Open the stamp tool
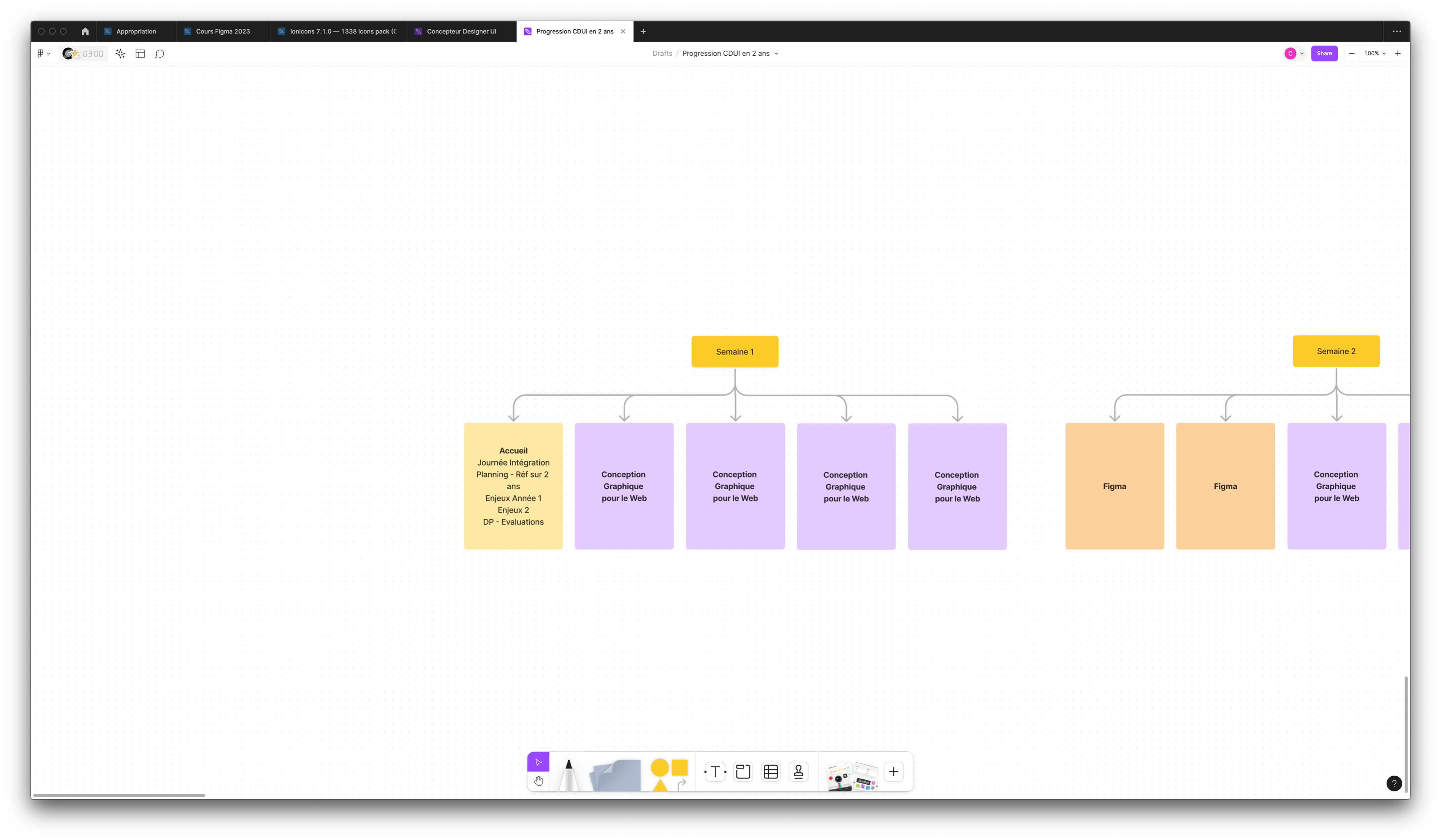 798,772
